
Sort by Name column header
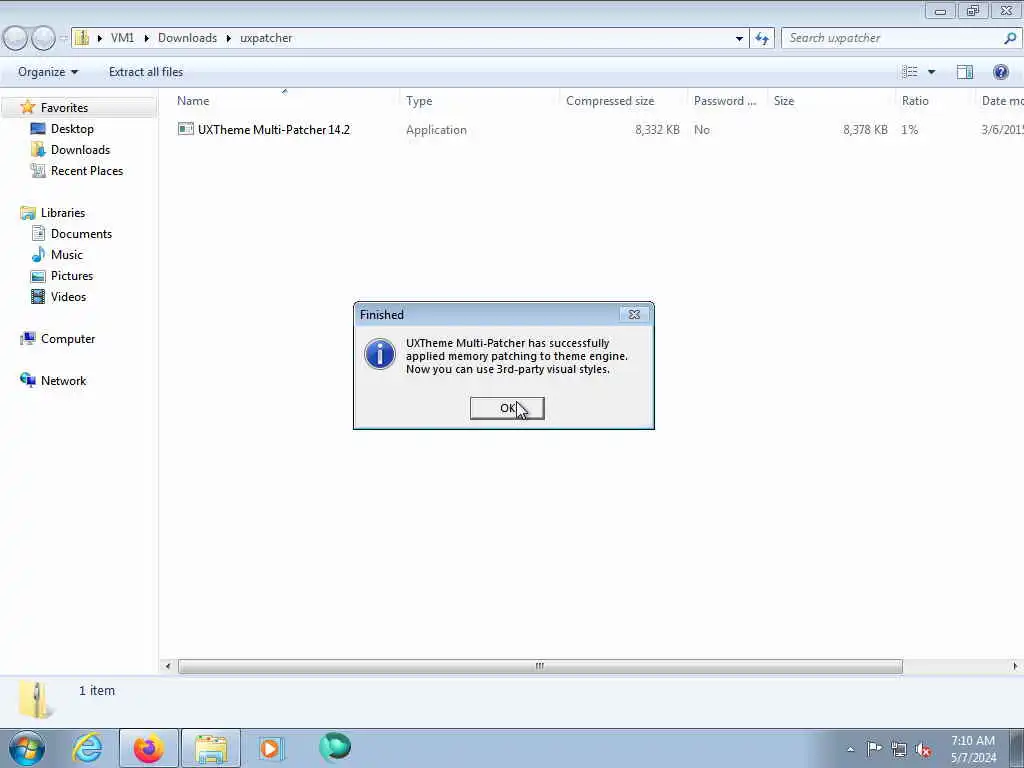(193, 101)
